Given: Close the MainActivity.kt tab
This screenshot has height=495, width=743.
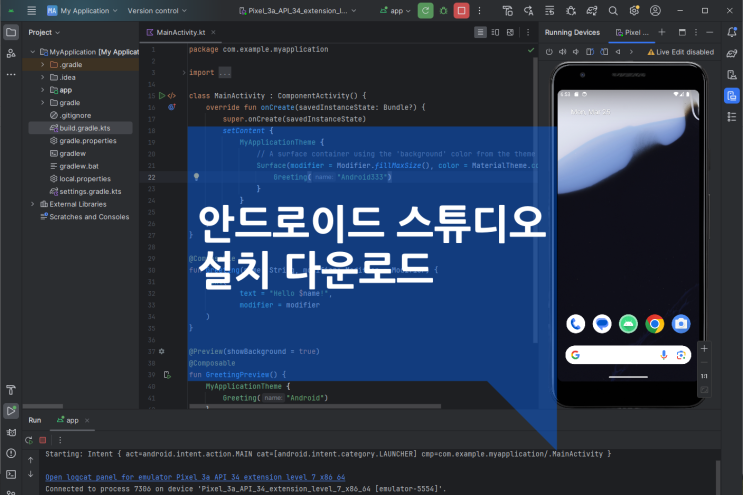Looking at the screenshot, I should pyautogui.click(x=213, y=32).
